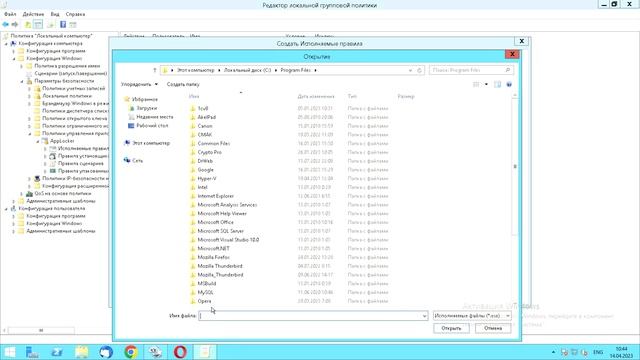Select the Internet Explorer folder name

click(216, 196)
